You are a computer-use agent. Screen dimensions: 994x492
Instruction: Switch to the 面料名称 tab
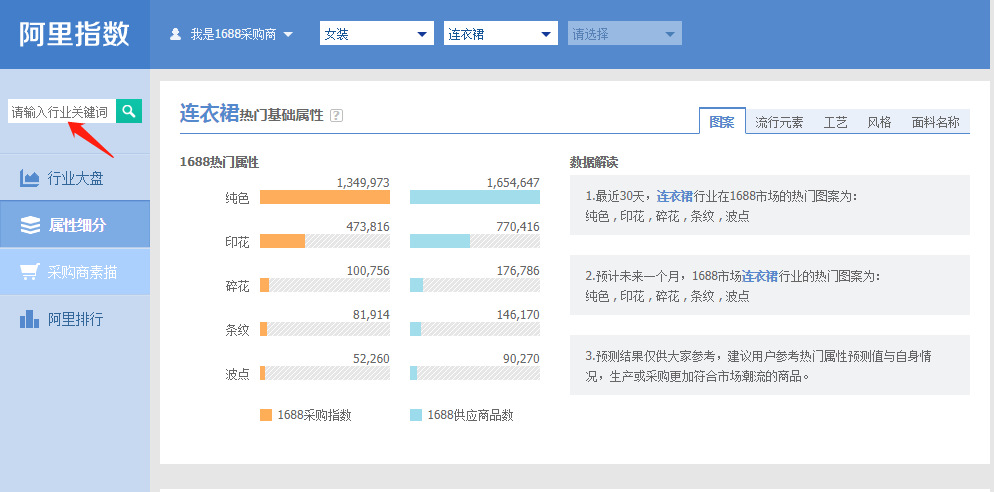point(936,122)
